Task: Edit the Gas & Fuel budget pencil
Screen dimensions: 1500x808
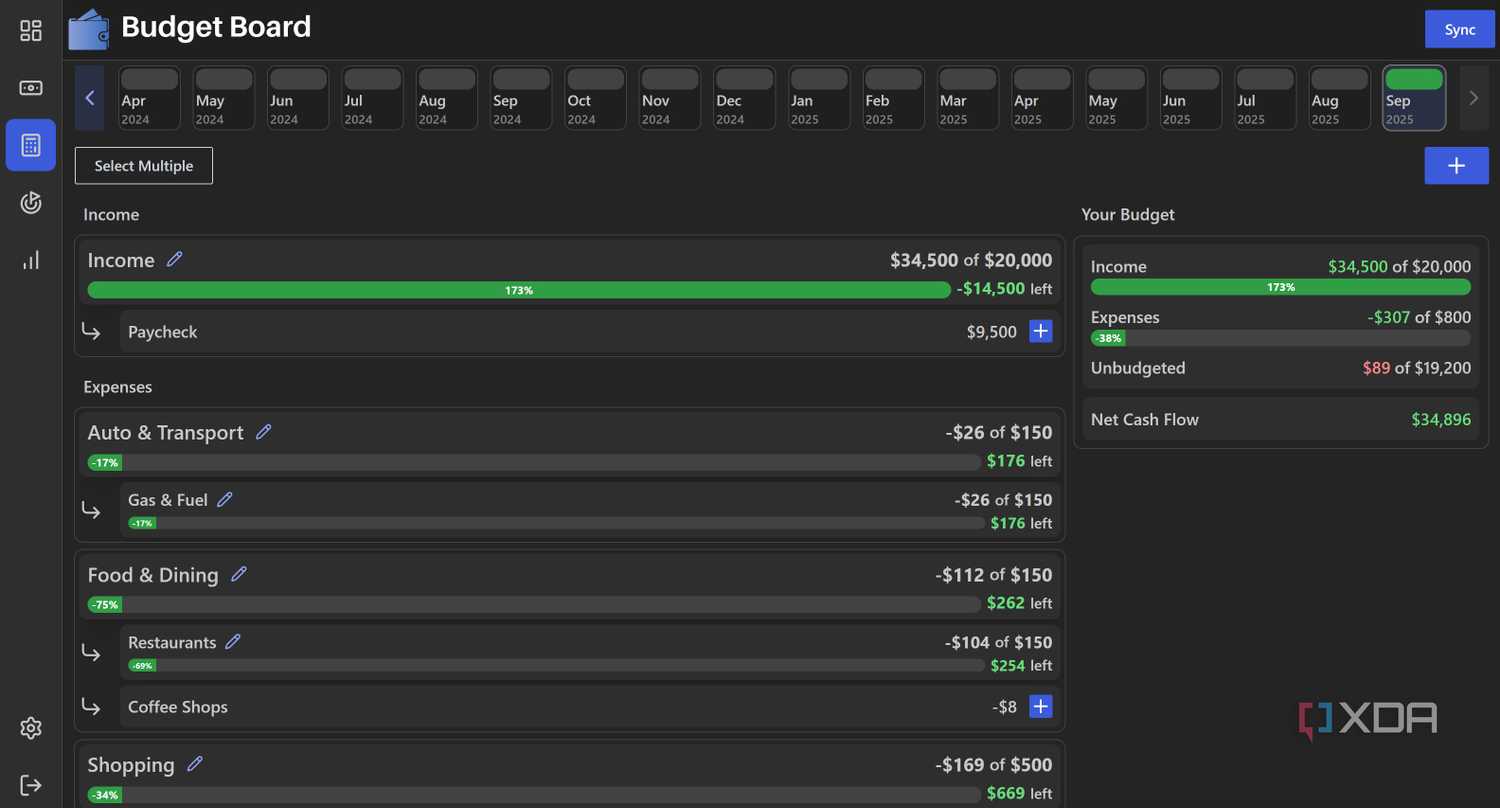Action: pyautogui.click(x=225, y=499)
